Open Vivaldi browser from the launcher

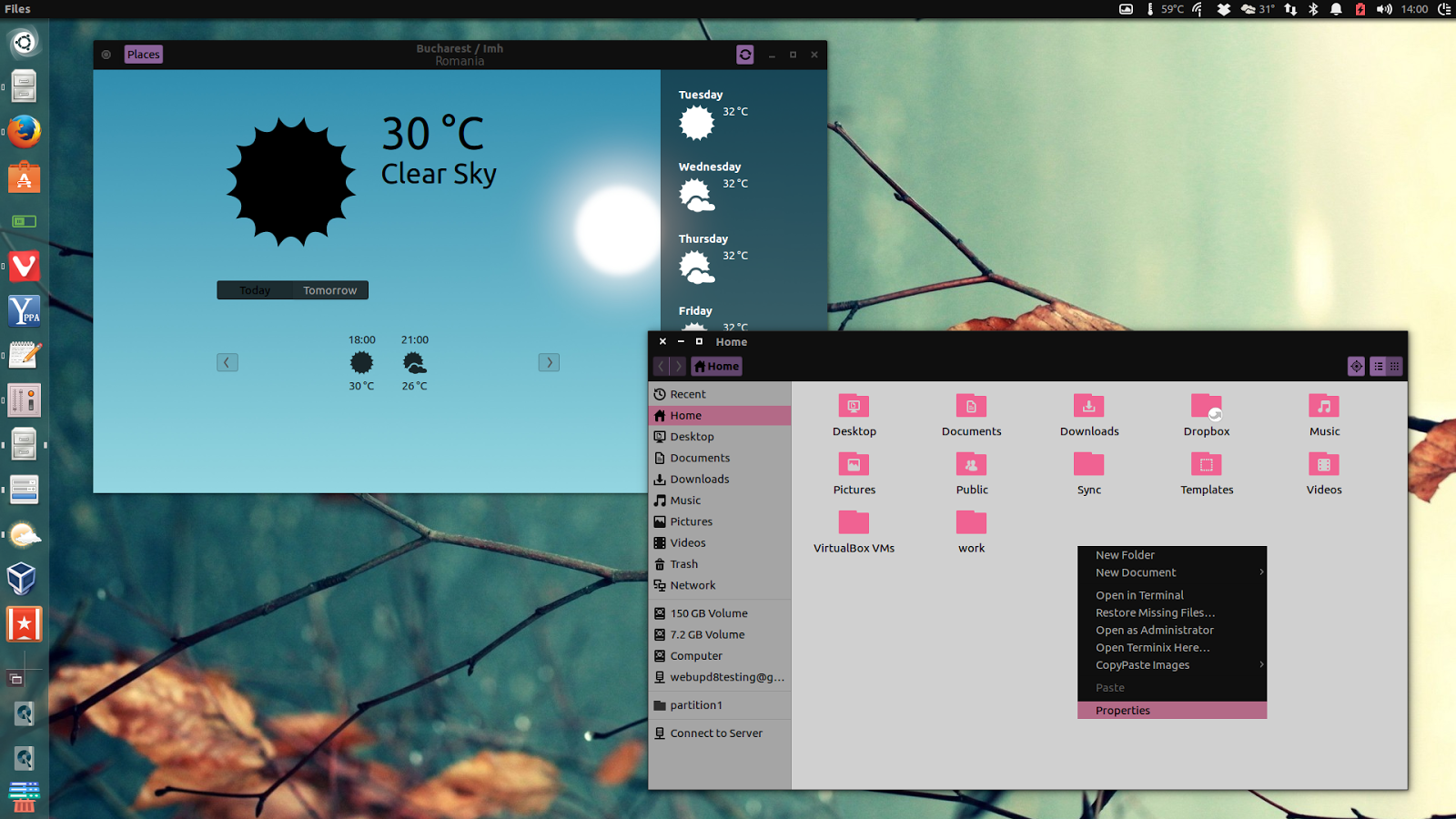pos(24,267)
